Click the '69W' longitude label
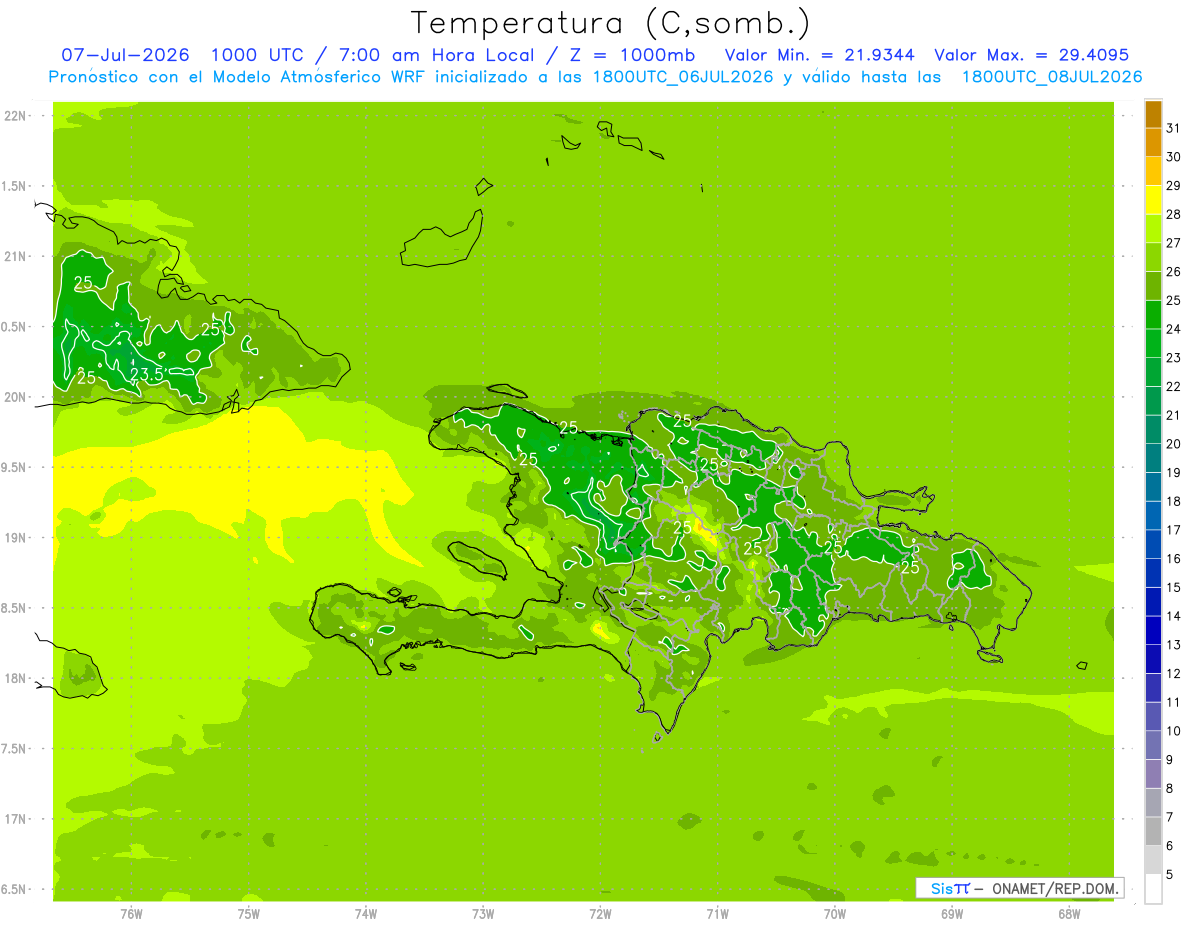Image resolution: width=1200 pixels, height=927 pixels. click(x=952, y=914)
